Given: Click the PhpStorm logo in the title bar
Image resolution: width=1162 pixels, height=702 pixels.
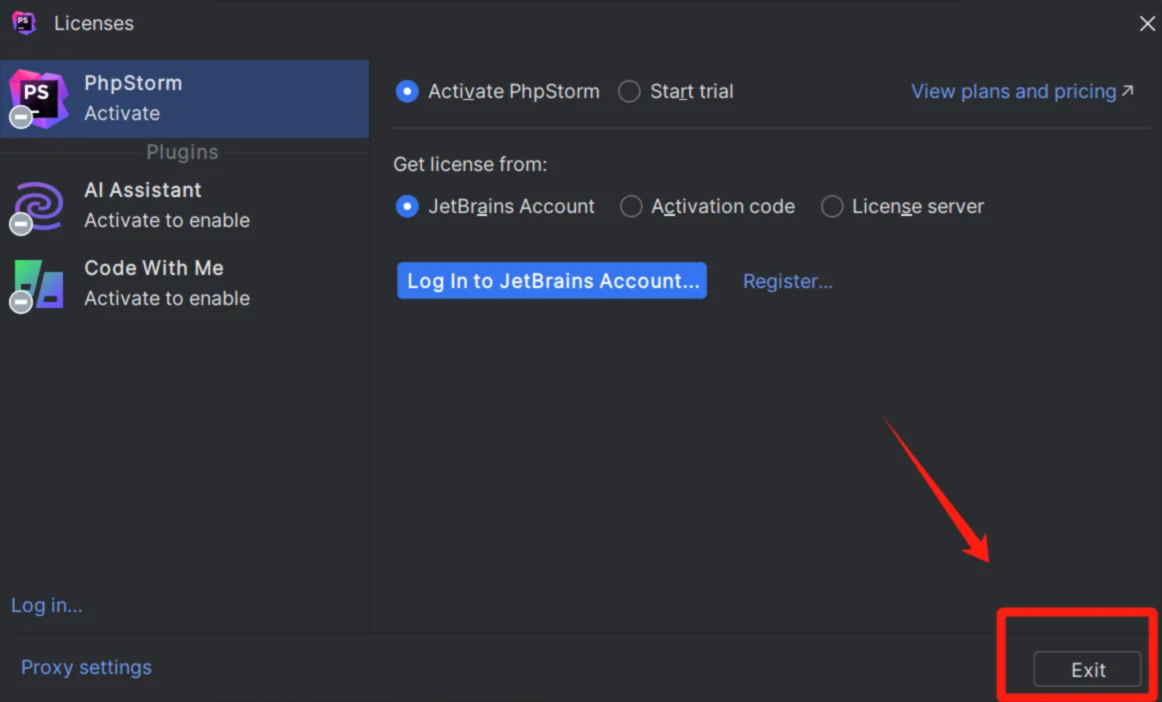Looking at the screenshot, I should 22,22.
